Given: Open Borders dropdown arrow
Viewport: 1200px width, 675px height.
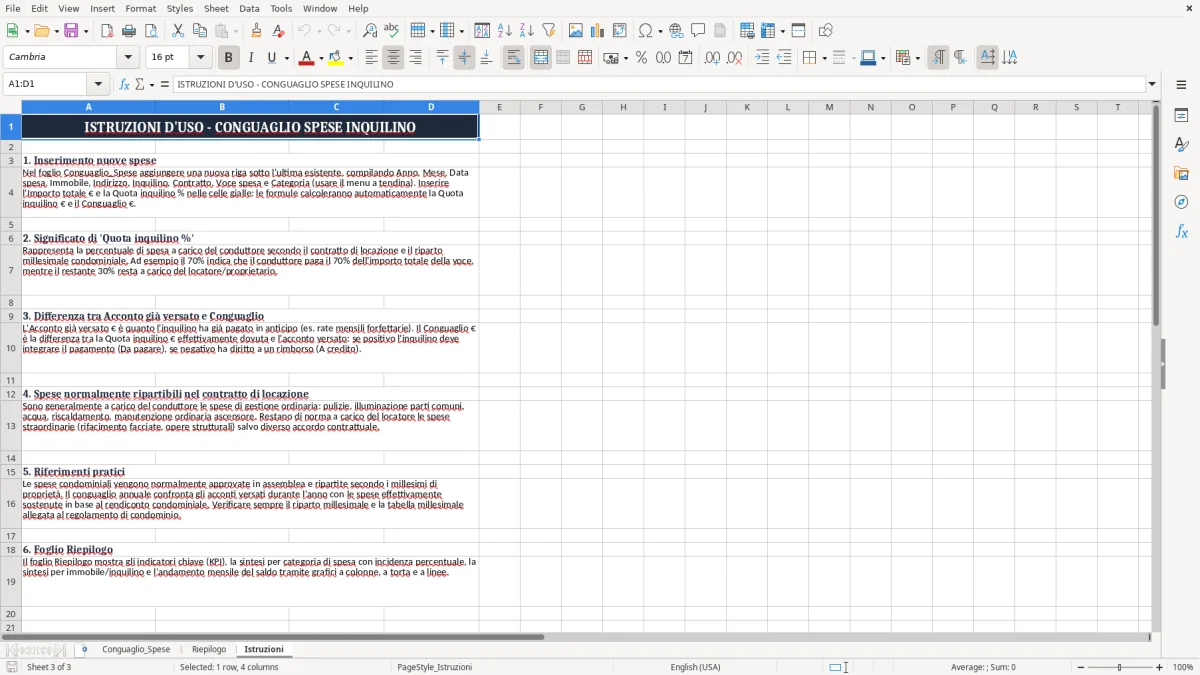Looking at the screenshot, I should (823, 58).
